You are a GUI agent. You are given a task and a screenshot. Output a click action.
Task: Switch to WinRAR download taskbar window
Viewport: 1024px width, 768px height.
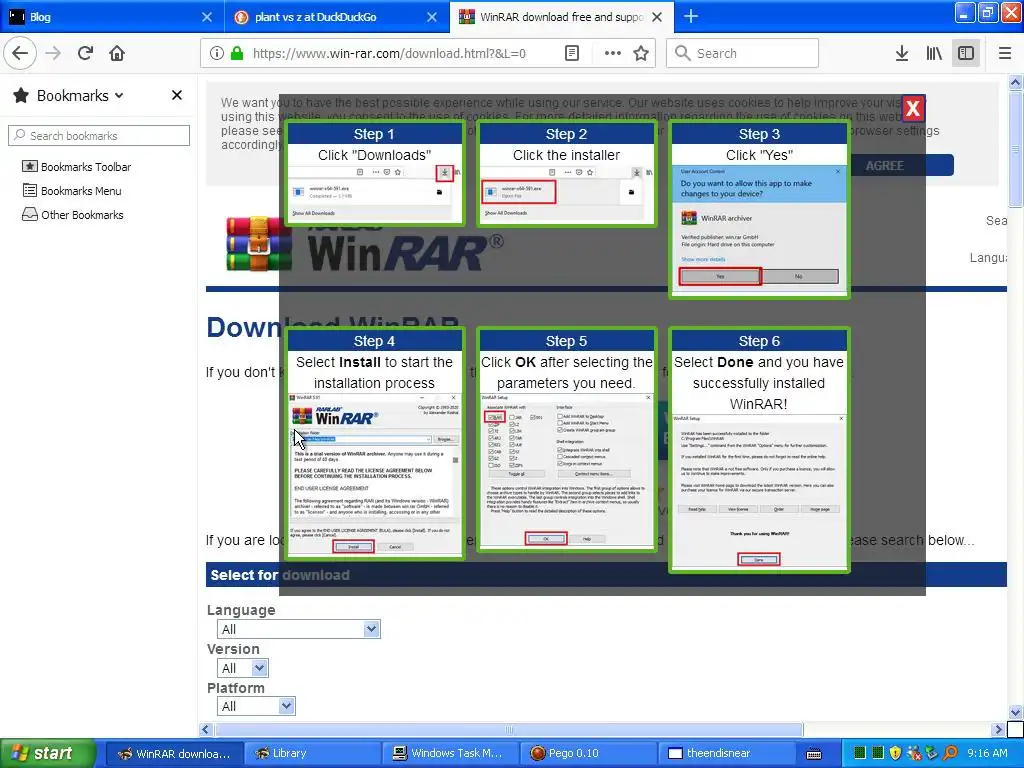tap(174, 753)
